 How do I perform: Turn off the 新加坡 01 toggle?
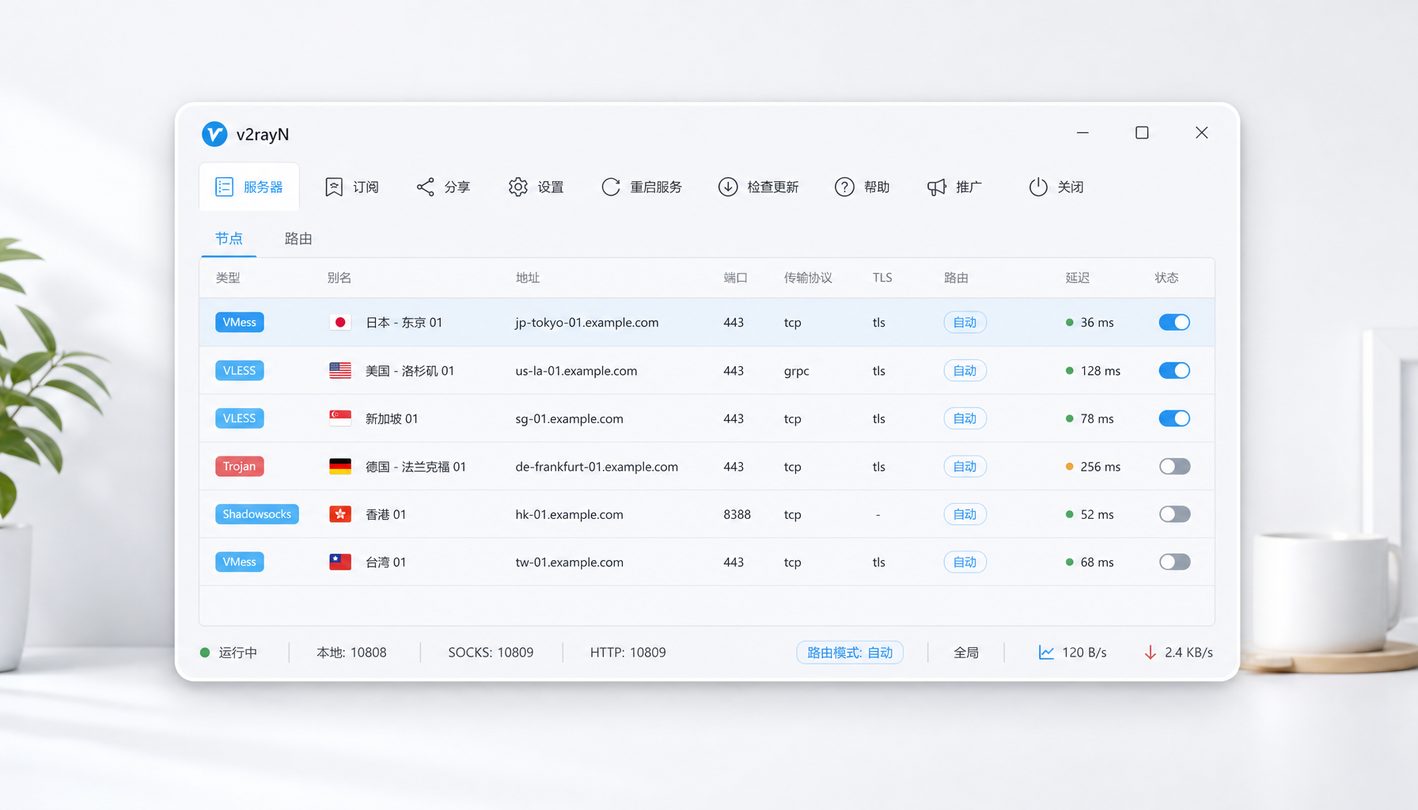click(x=1174, y=418)
